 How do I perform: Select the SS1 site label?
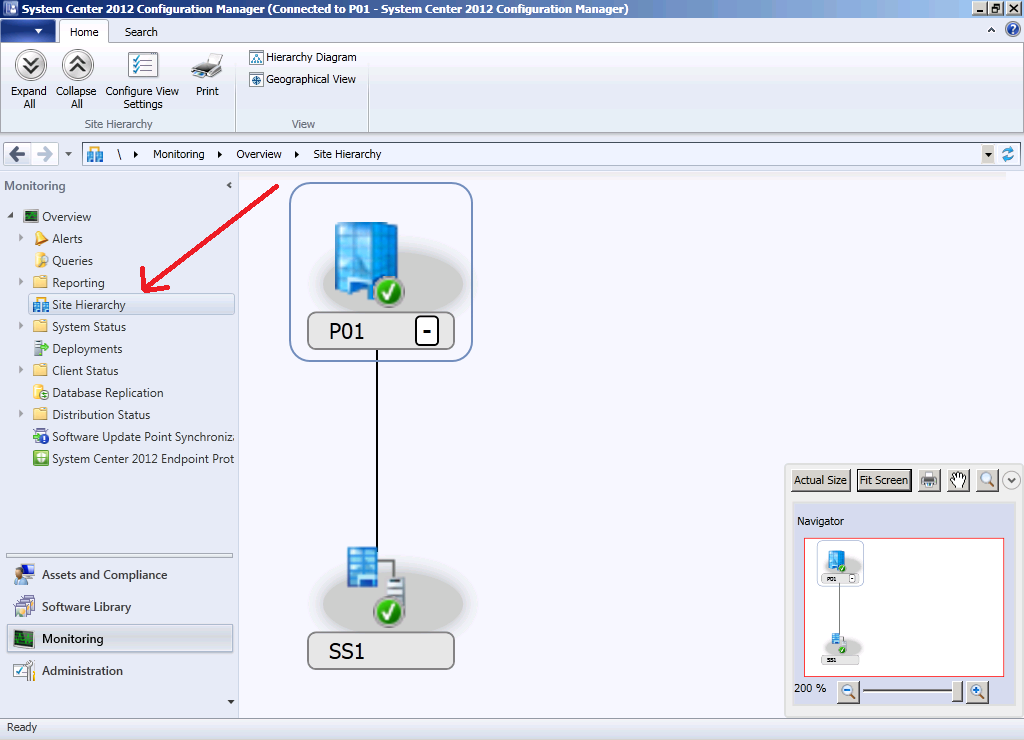tap(381, 651)
